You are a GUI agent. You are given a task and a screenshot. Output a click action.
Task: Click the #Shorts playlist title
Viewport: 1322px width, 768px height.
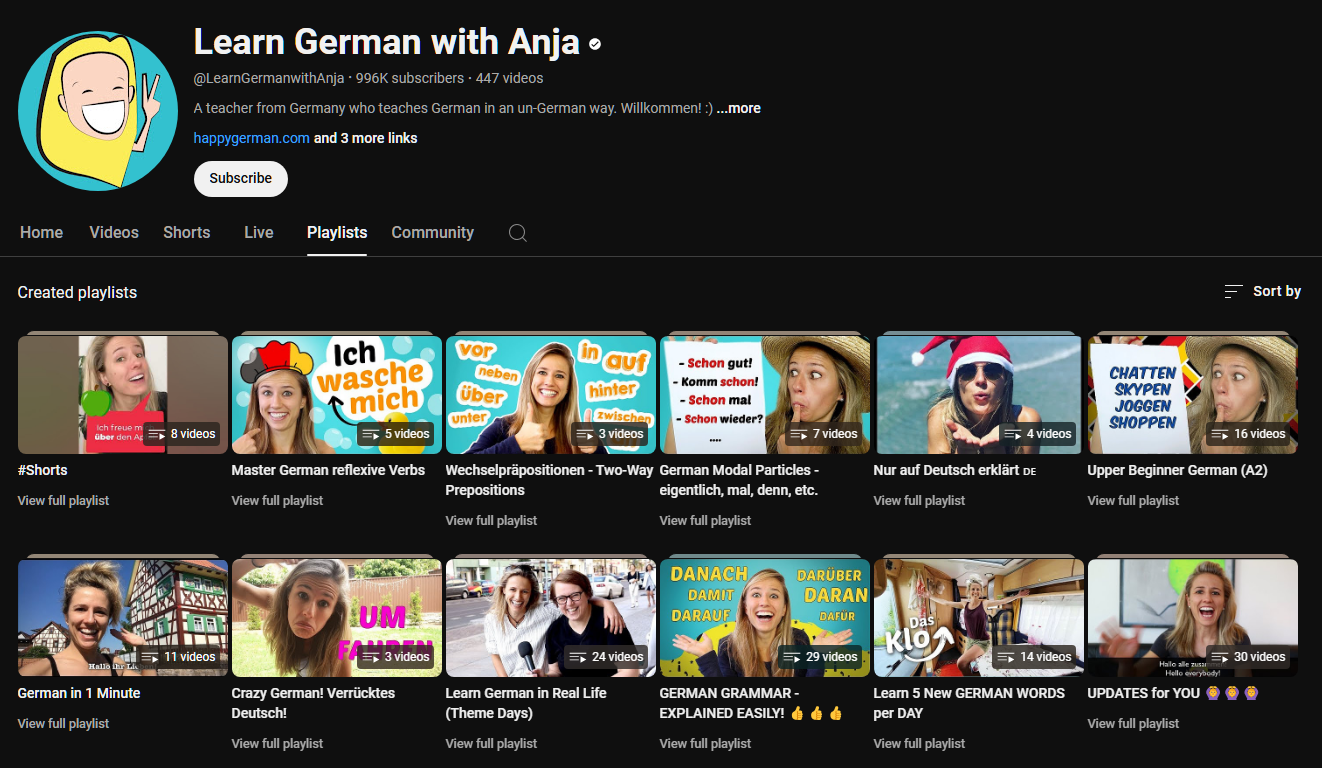click(43, 470)
